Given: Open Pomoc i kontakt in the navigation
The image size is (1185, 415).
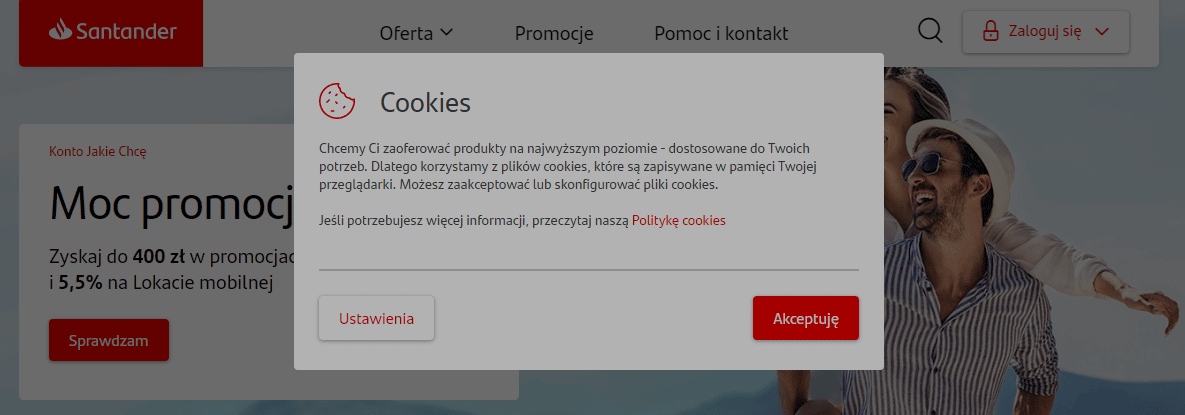Looking at the screenshot, I should pyautogui.click(x=721, y=33).
